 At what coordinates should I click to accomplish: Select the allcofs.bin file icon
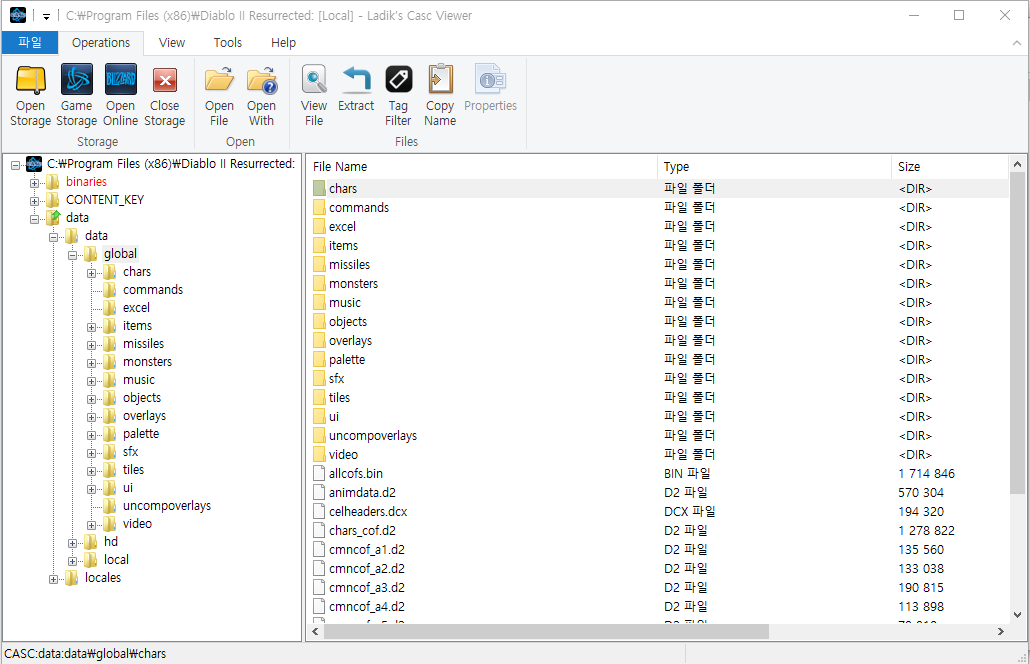pyautogui.click(x=319, y=474)
